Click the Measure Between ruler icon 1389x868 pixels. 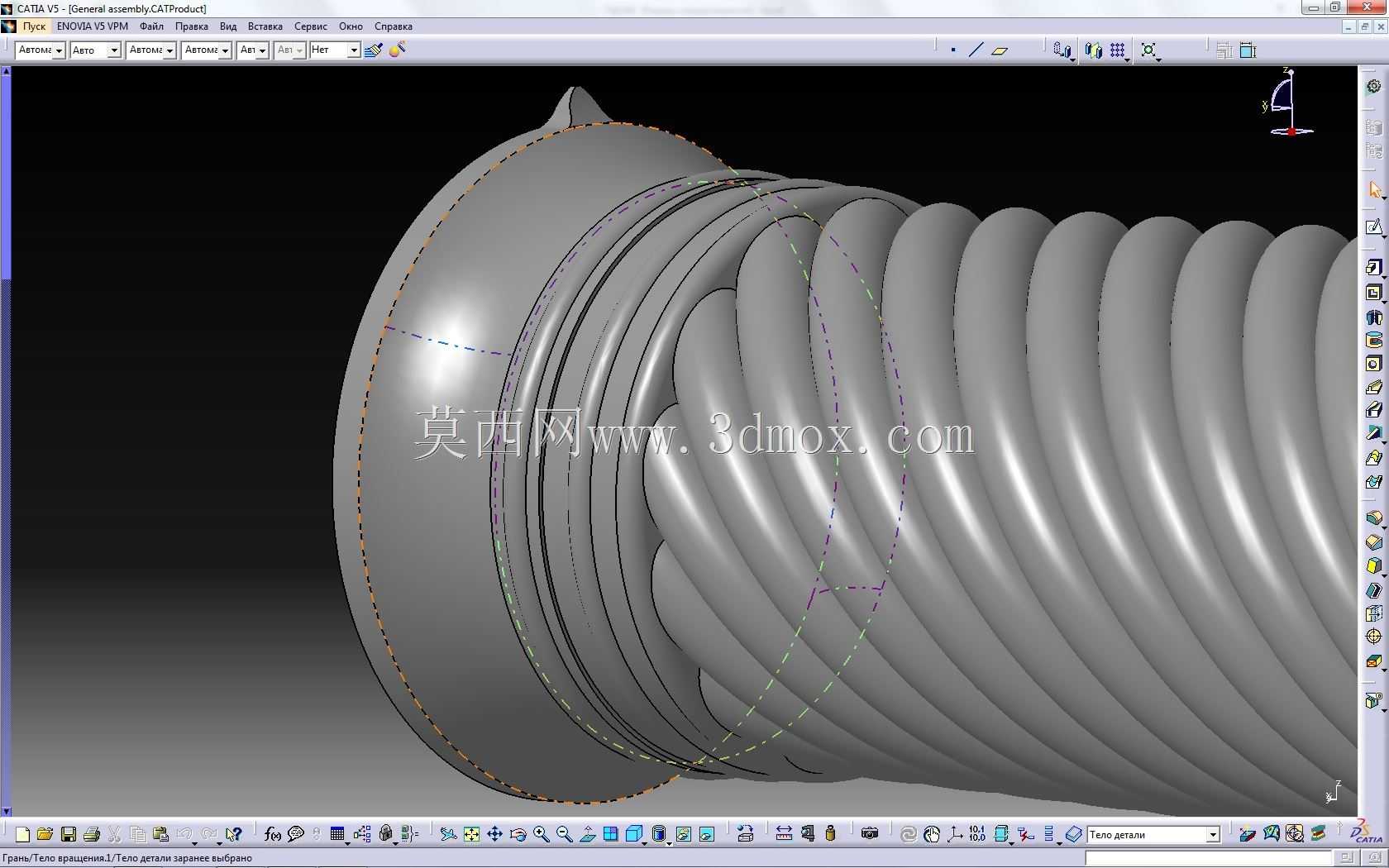[x=784, y=834]
